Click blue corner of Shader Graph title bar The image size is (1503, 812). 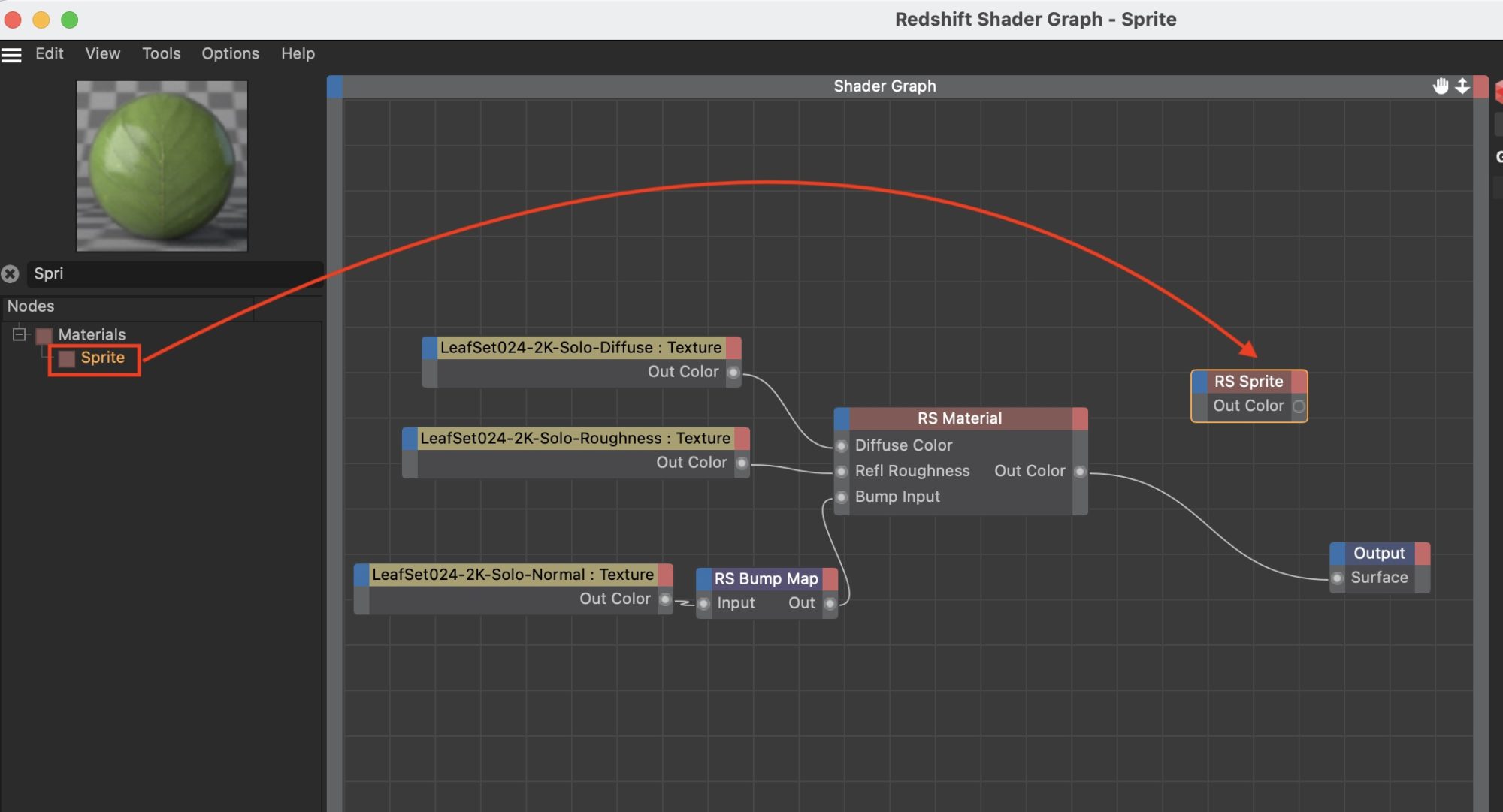click(335, 86)
